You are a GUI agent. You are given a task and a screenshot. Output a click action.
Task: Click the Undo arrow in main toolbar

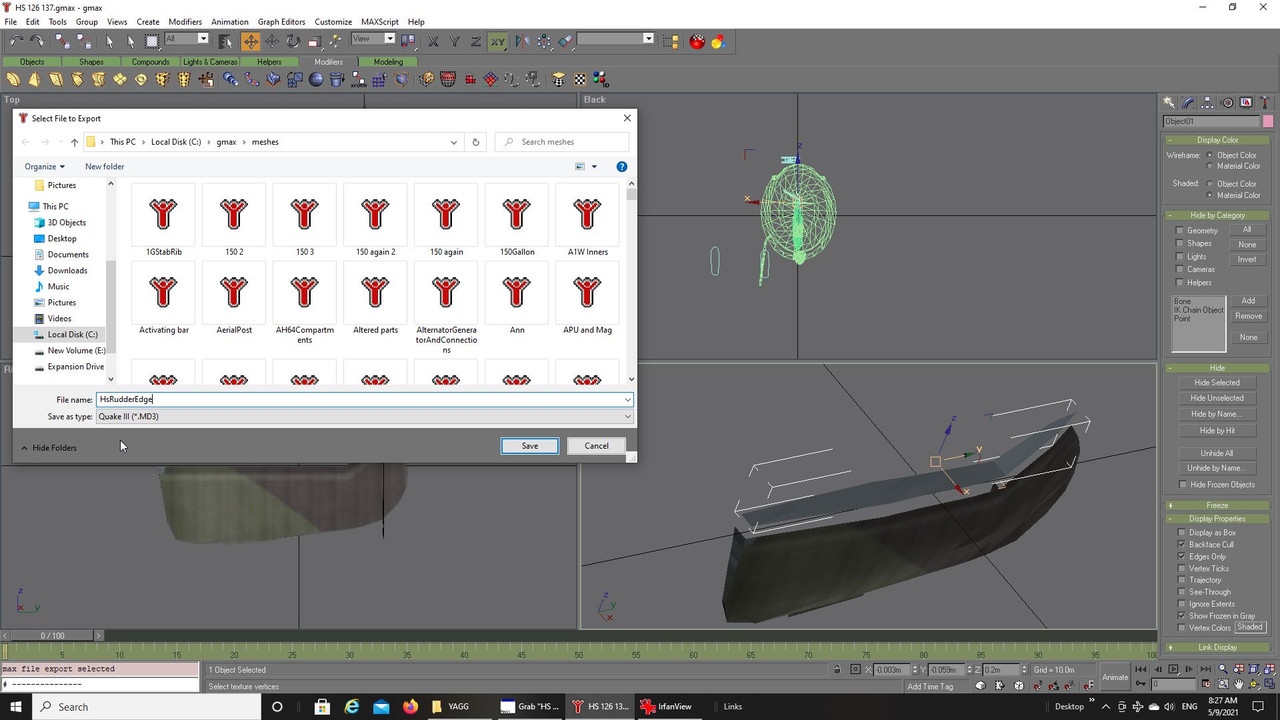16,41
